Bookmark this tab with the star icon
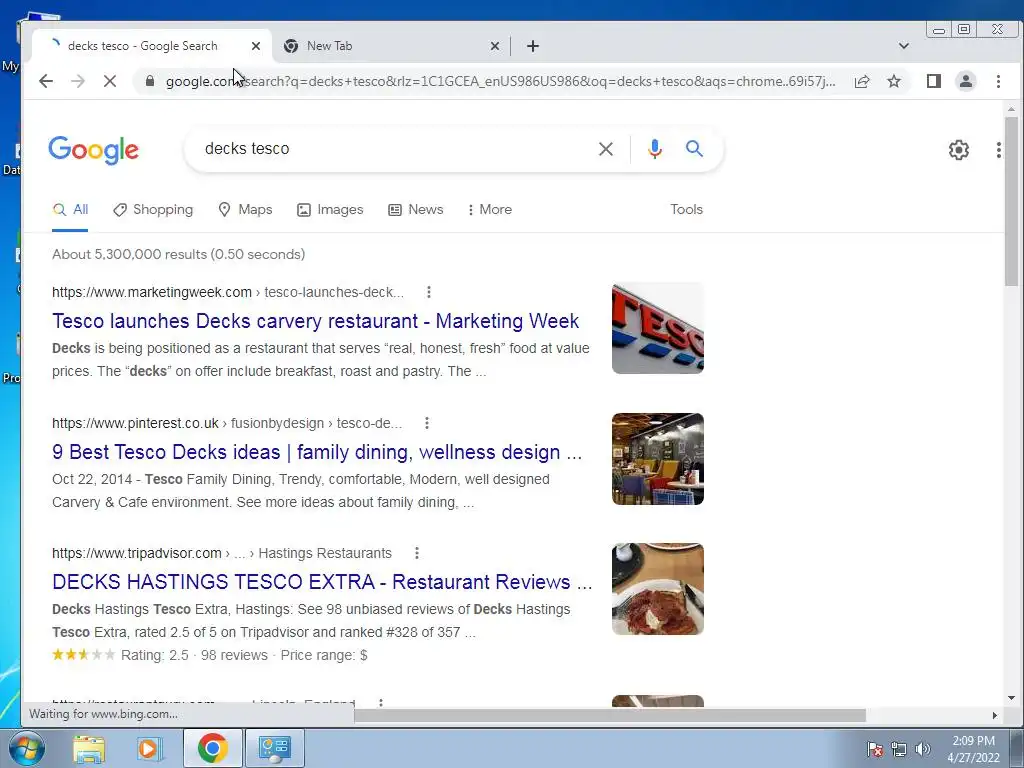The image size is (1024, 768). point(894,81)
